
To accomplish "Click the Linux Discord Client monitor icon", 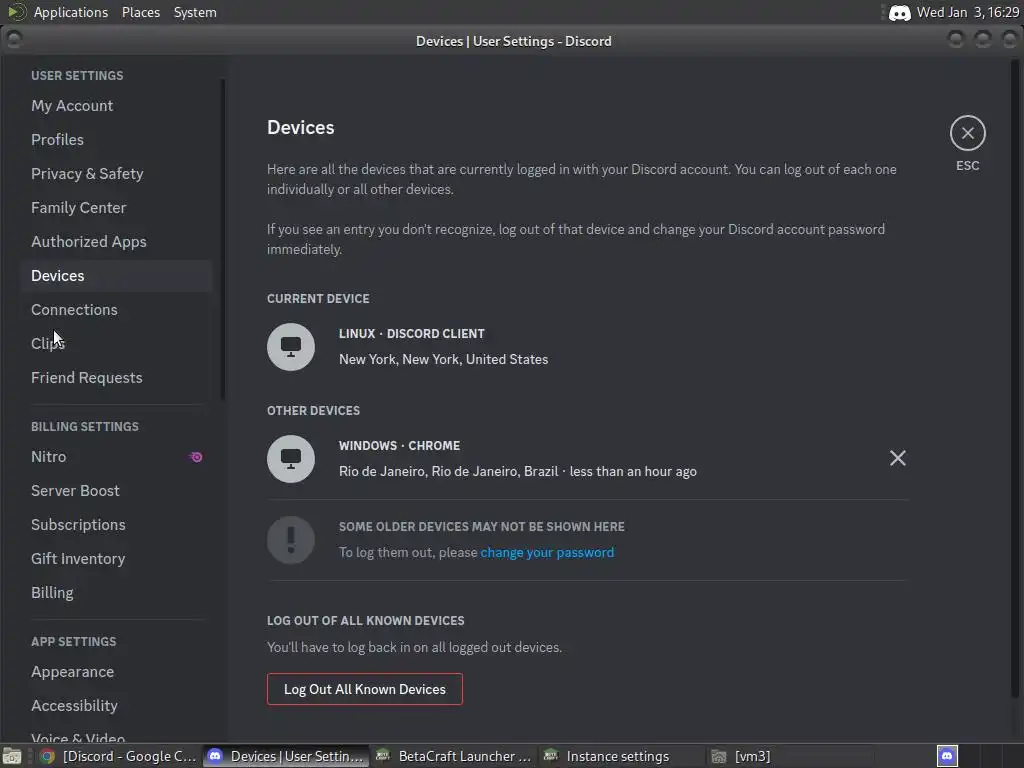I will pyautogui.click(x=291, y=347).
